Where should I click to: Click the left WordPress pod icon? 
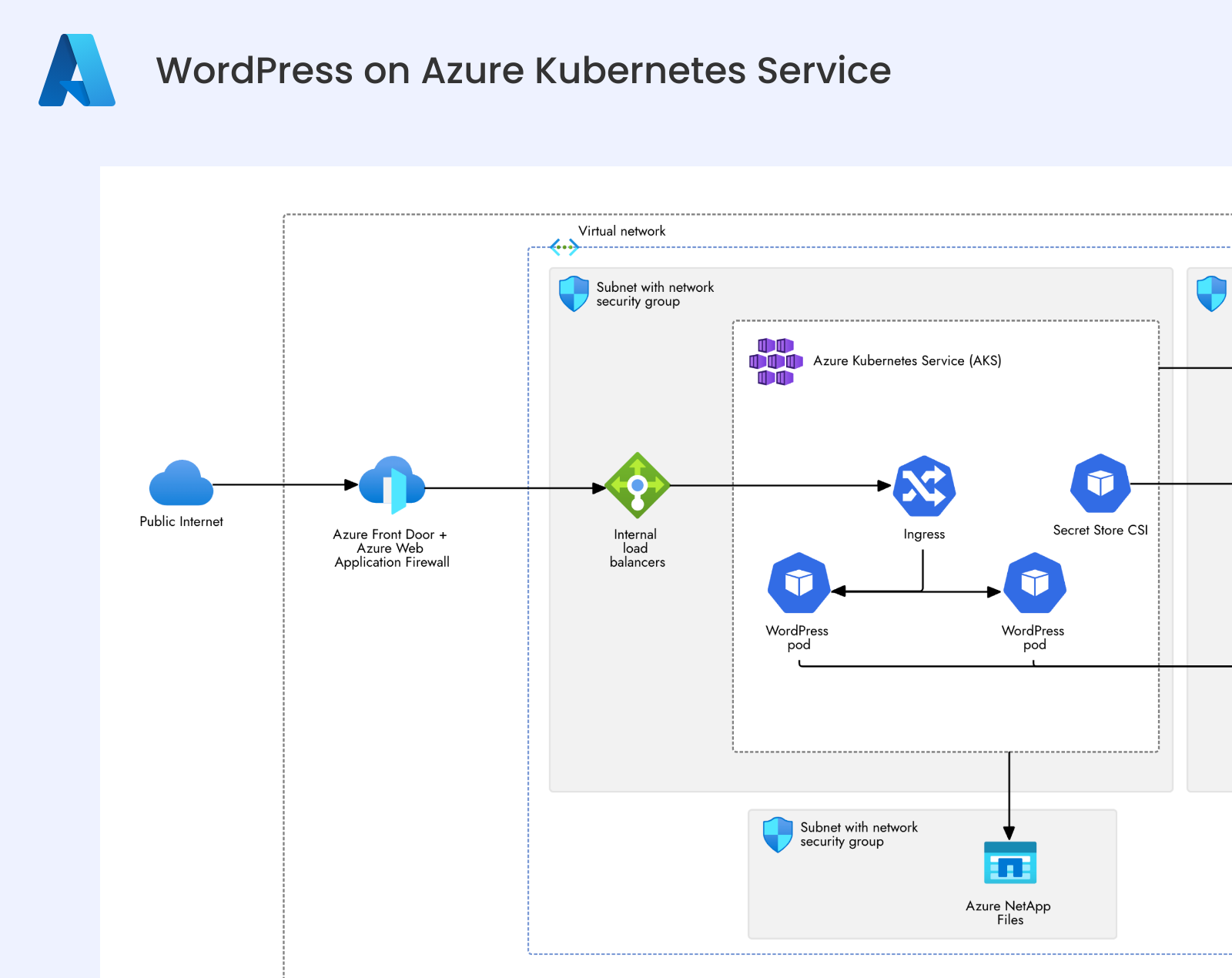[x=798, y=583]
